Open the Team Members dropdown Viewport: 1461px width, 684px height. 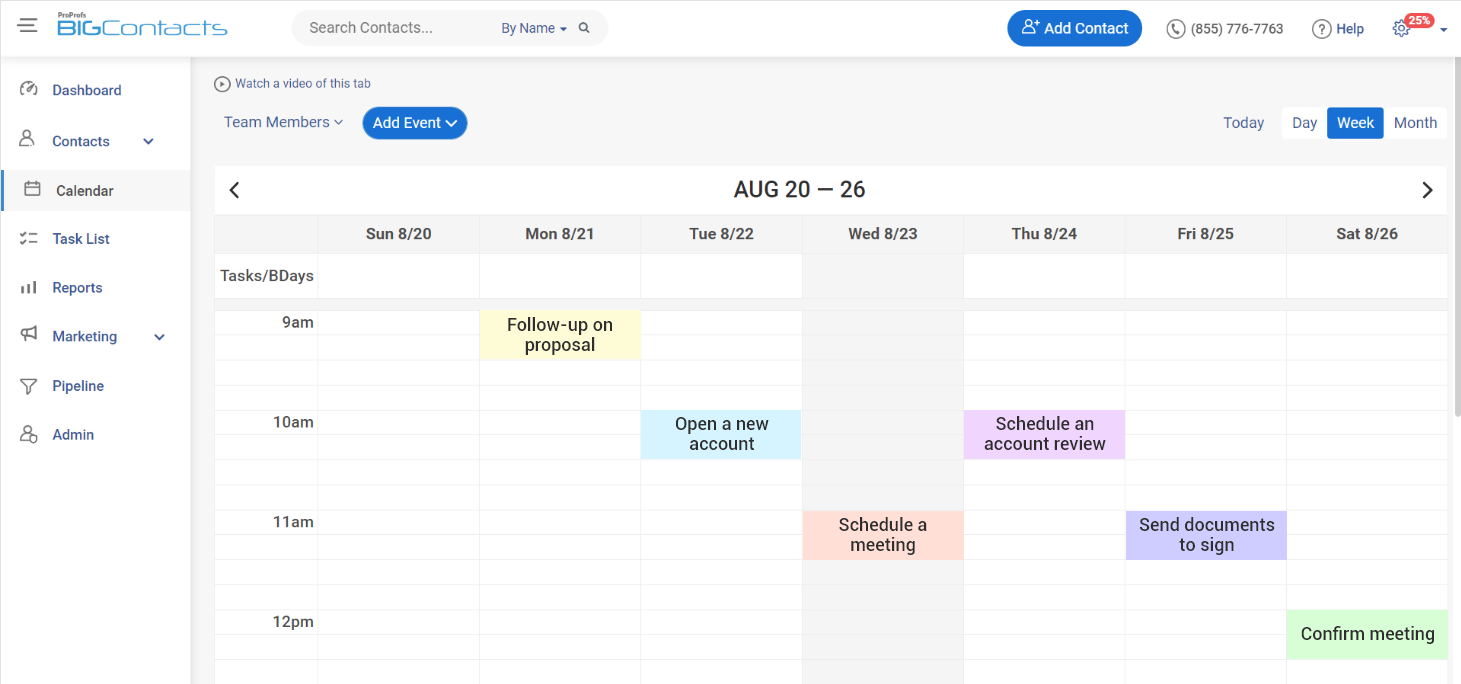[283, 122]
